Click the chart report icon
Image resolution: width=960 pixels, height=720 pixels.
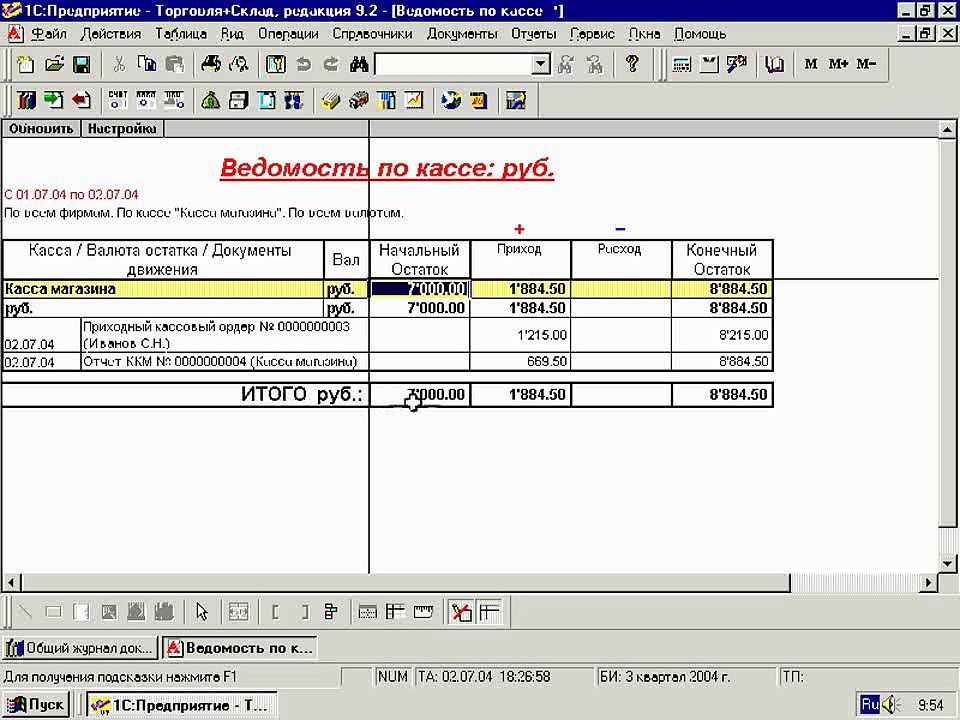(x=414, y=100)
